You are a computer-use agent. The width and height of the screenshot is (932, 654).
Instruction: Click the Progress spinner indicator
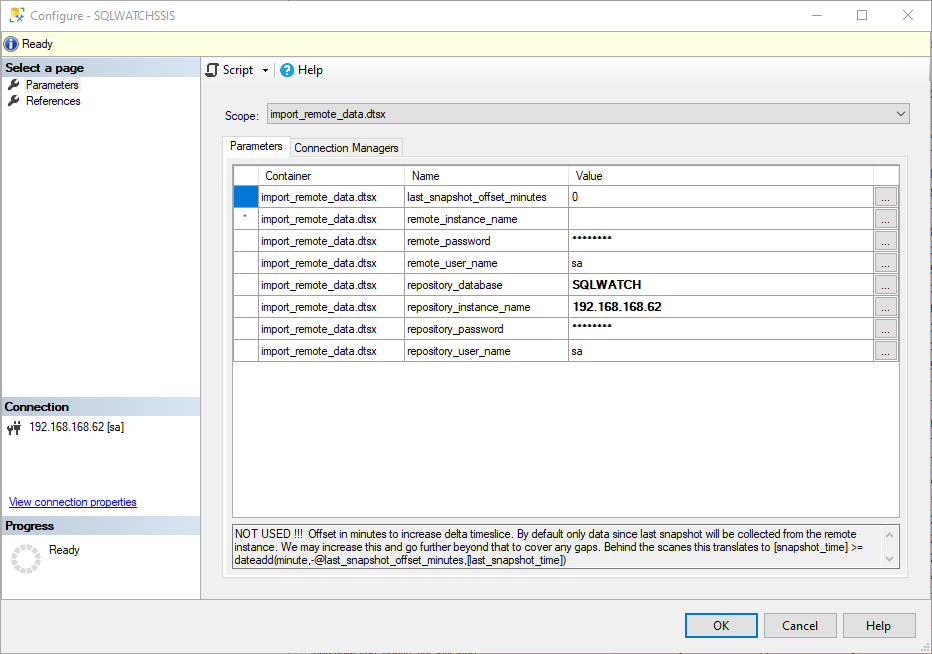point(26,559)
